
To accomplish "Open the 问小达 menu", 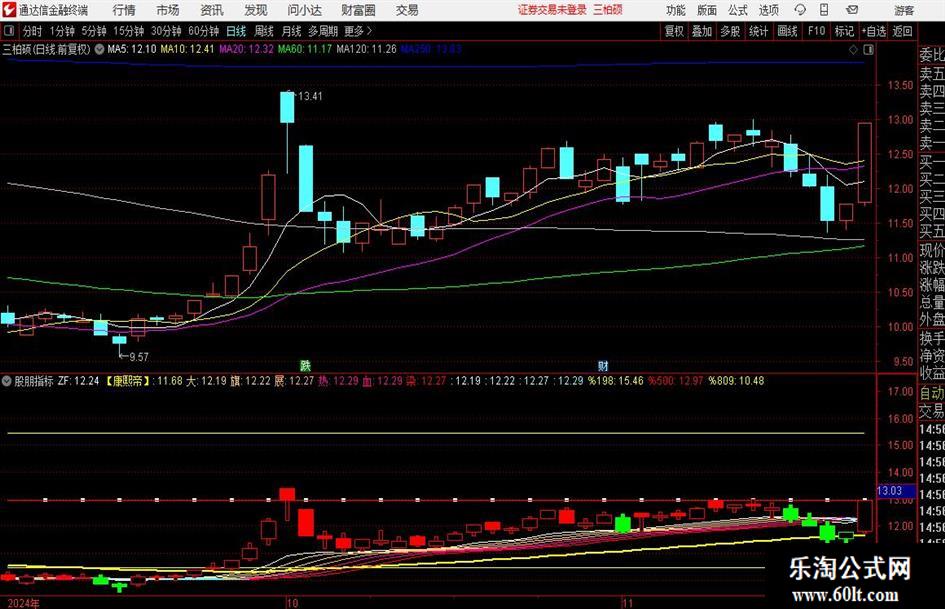I will click(x=304, y=10).
